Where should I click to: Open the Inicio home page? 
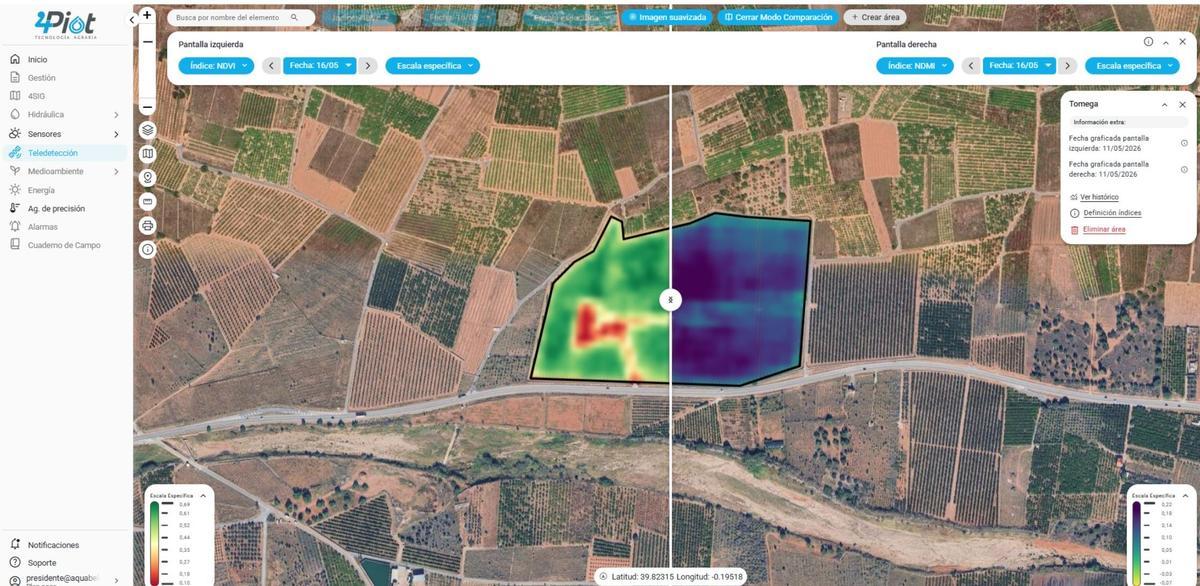tap(37, 59)
